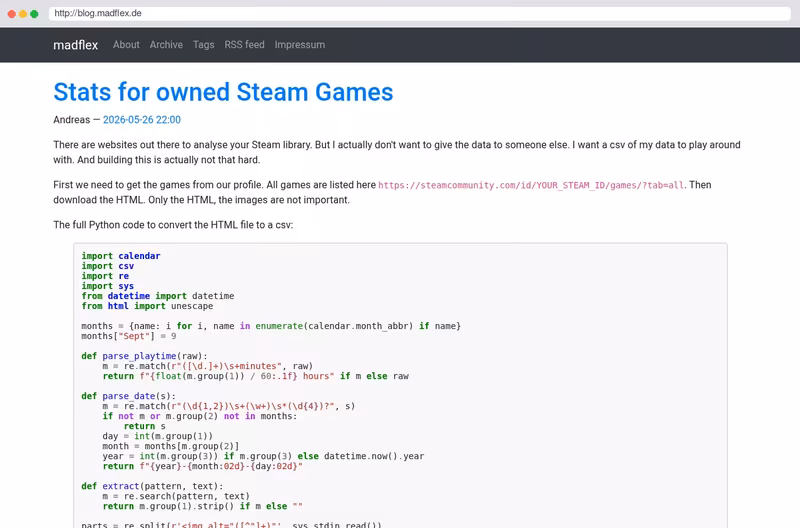800x528 pixels.
Task: Click the return hours f-string line
Action: tap(256, 376)
